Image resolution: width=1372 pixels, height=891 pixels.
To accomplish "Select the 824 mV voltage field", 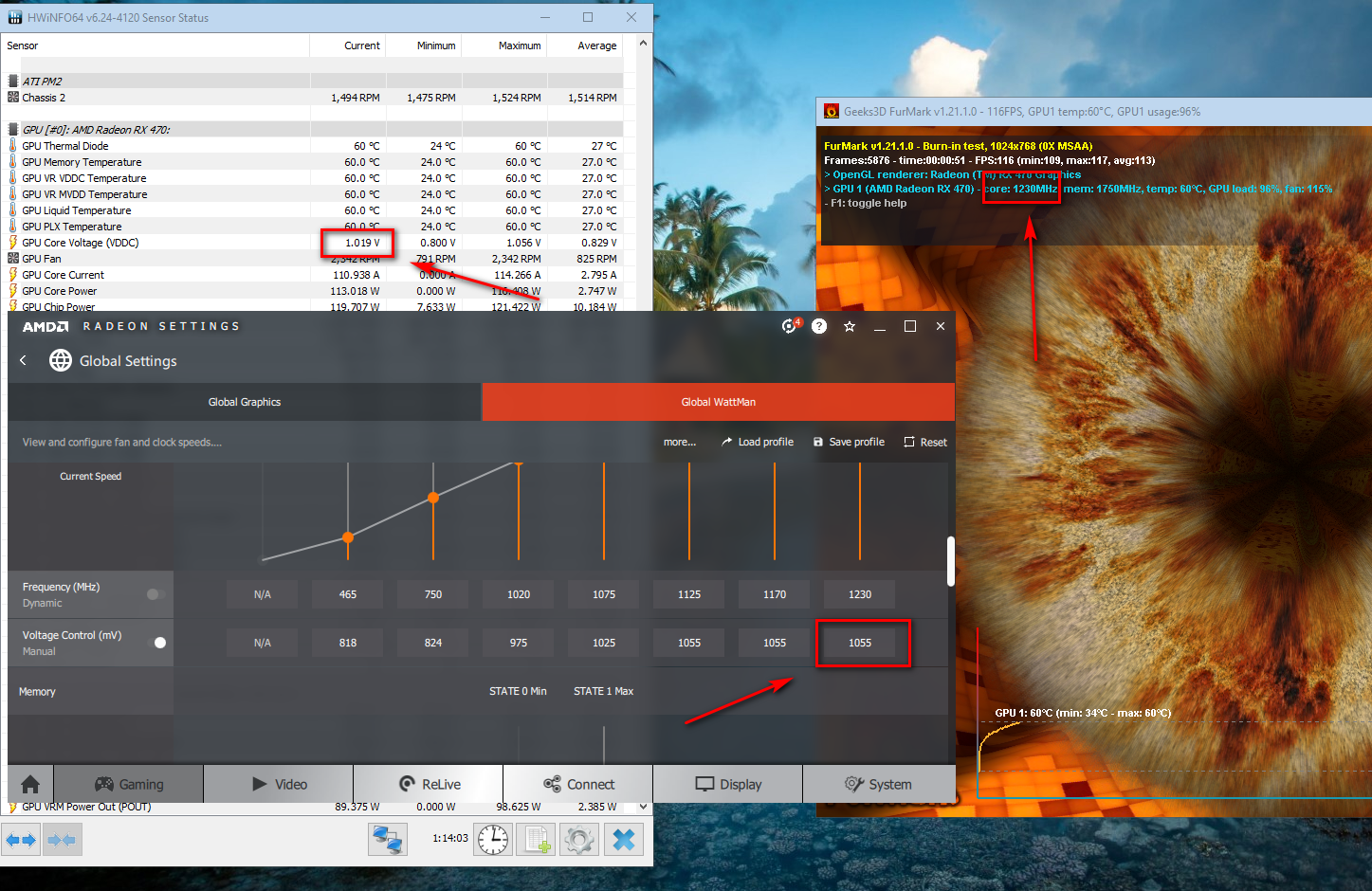I will [x=433, y=643].
